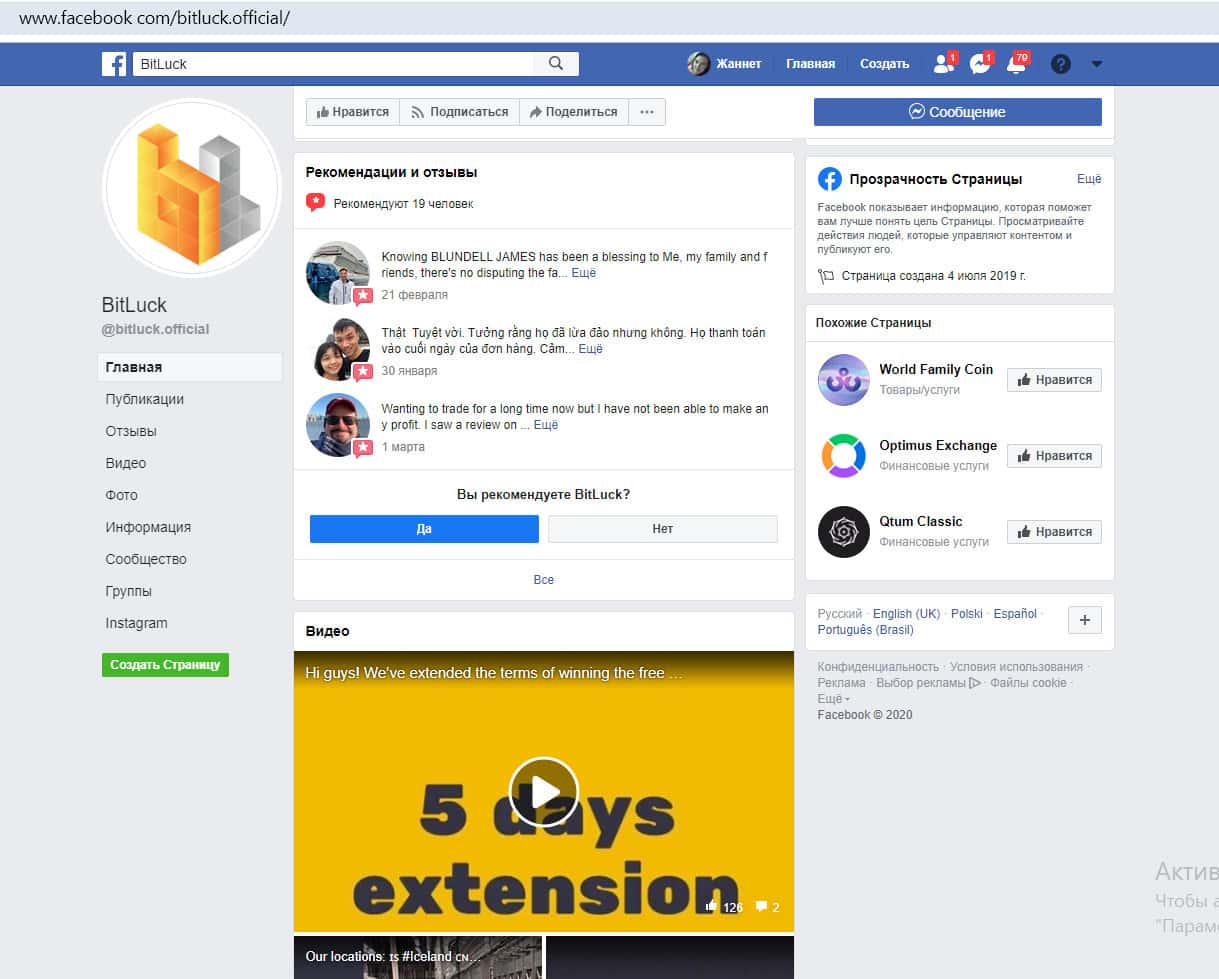Open Отзывы in the sidebar
This screenshot has height=979, width=1219.
[x=131, y=431]
